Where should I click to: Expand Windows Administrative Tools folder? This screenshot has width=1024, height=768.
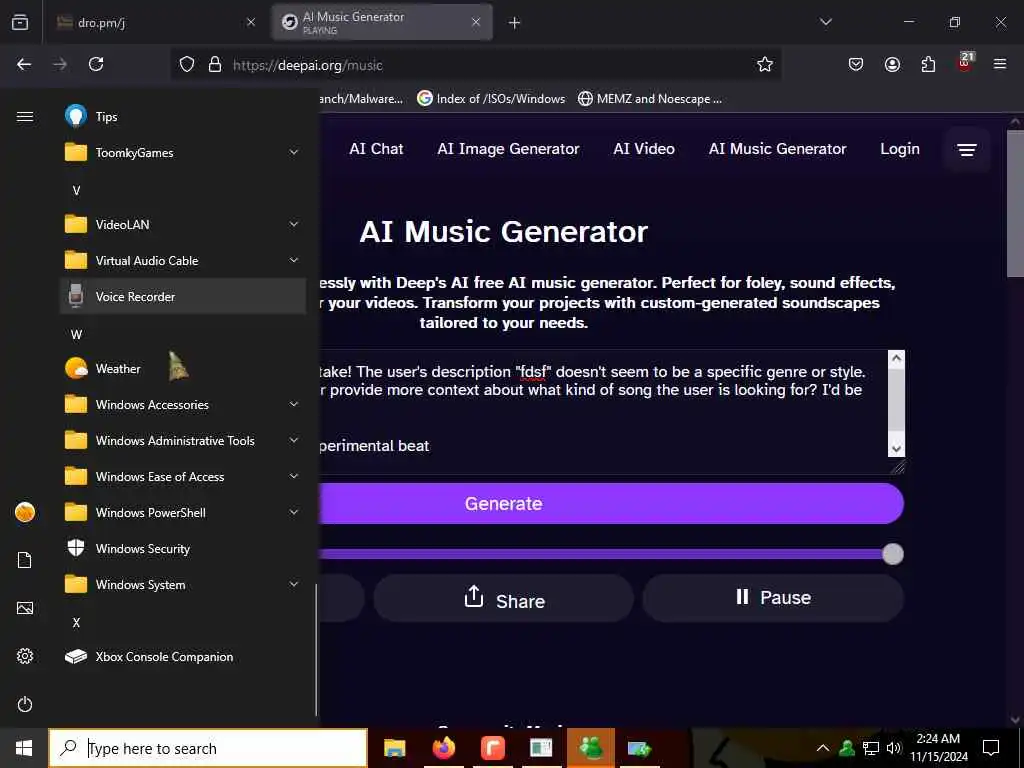183,440
